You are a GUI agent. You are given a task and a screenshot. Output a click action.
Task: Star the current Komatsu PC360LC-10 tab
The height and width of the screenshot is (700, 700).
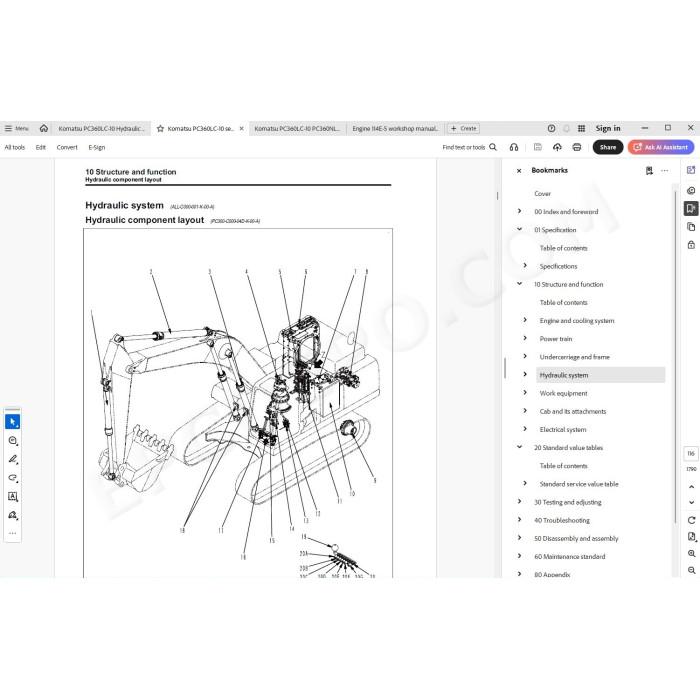160,129
